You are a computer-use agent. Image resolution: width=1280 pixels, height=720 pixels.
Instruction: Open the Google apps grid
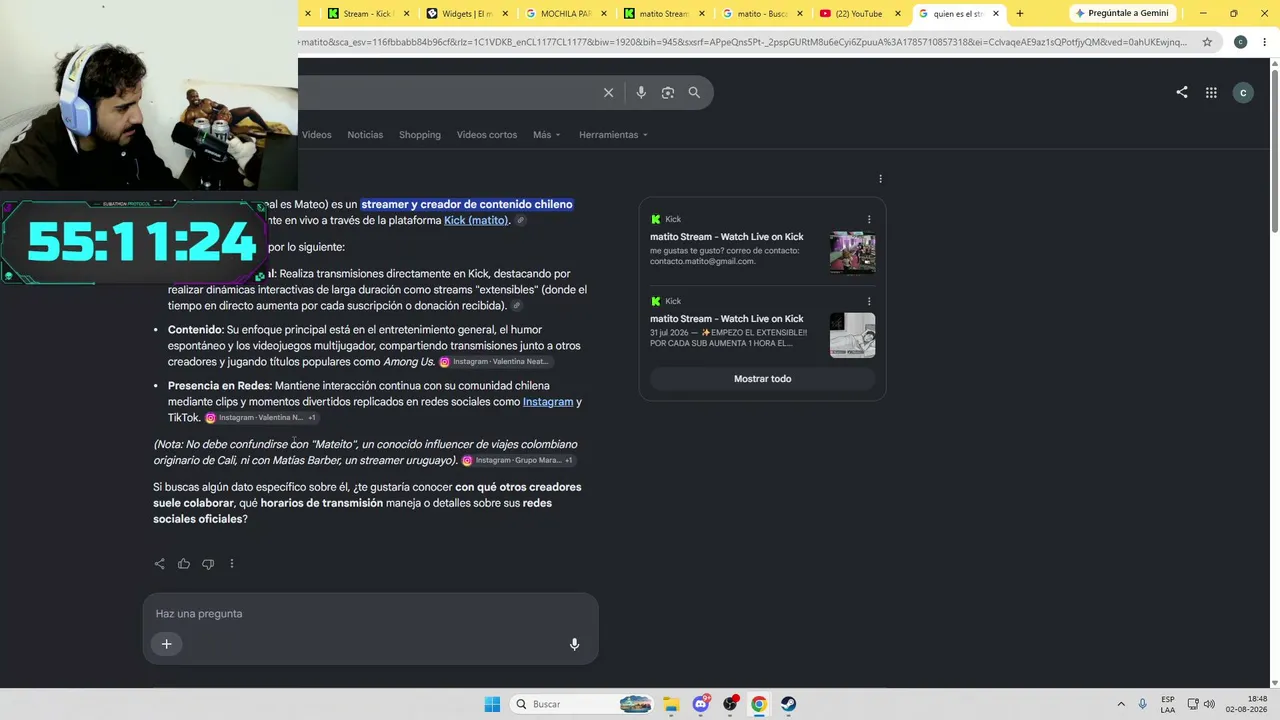pyautogui.click(x=1211, y=93)
